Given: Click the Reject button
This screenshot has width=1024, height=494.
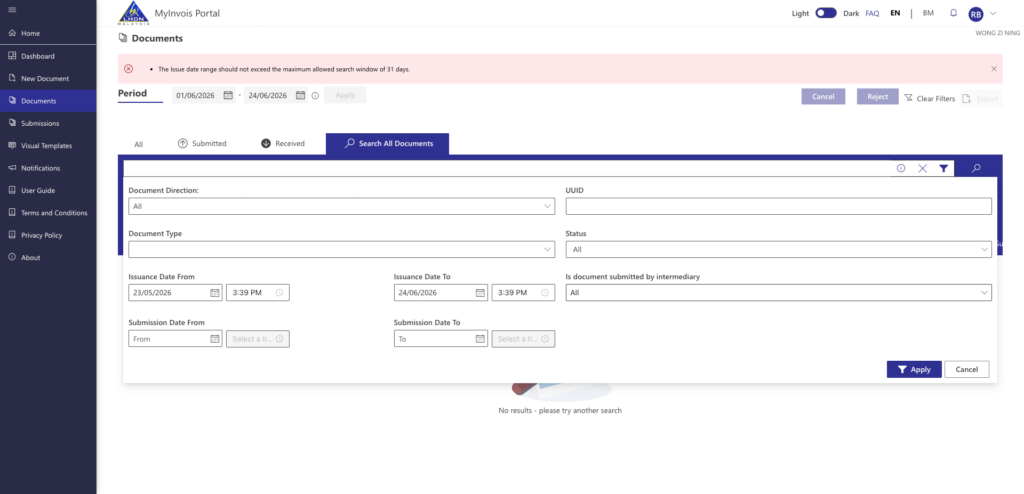Looking at the screenshot, I should coord(878,97).
